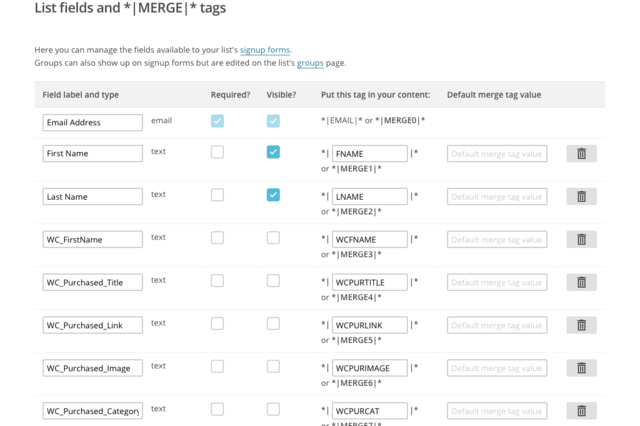Viewport: 640px width, 426px height.
Task: Click the WCPURLINK merge tag input
Action: [x=370, y=325]
